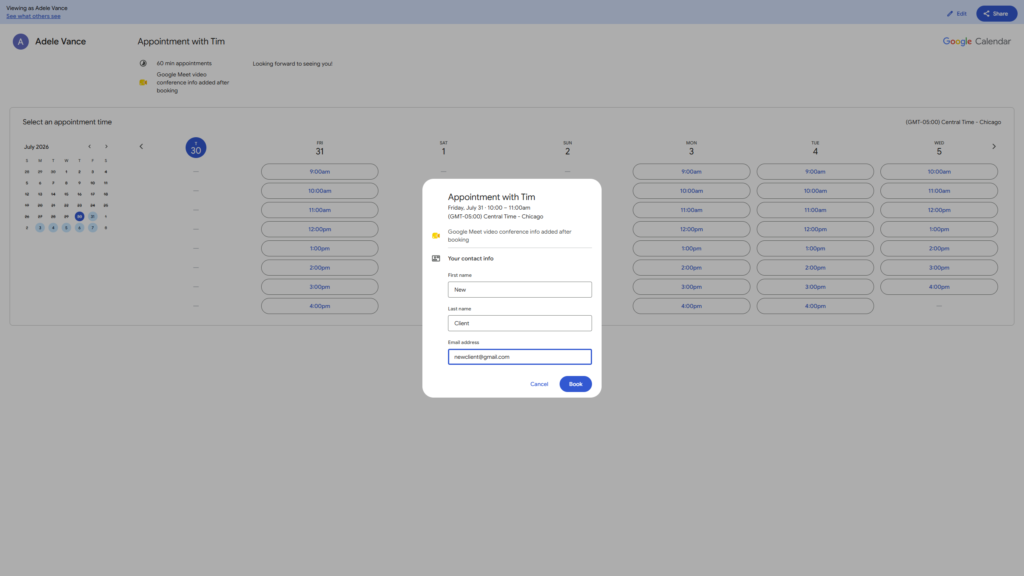Open the 'See what others see' link
This screenshot has width=1024, height=576.
(x=33, y=16)
